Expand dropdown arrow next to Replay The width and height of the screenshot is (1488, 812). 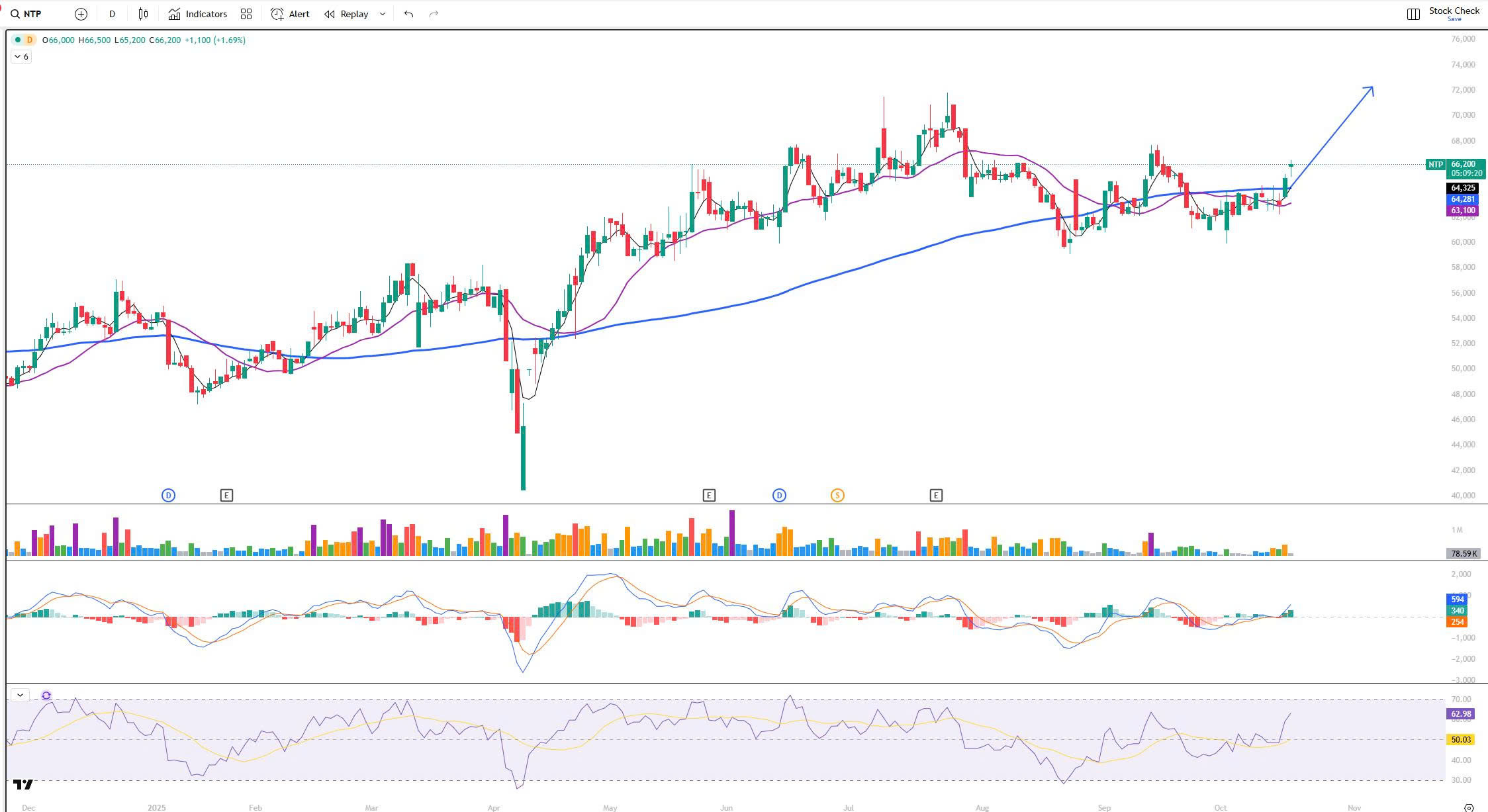point(383,14)
